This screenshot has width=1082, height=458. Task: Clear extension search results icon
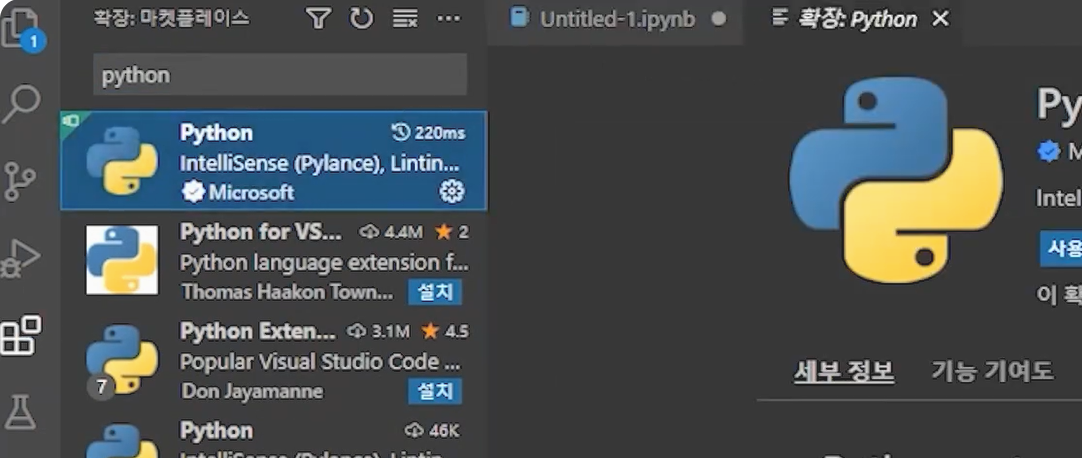405,19
